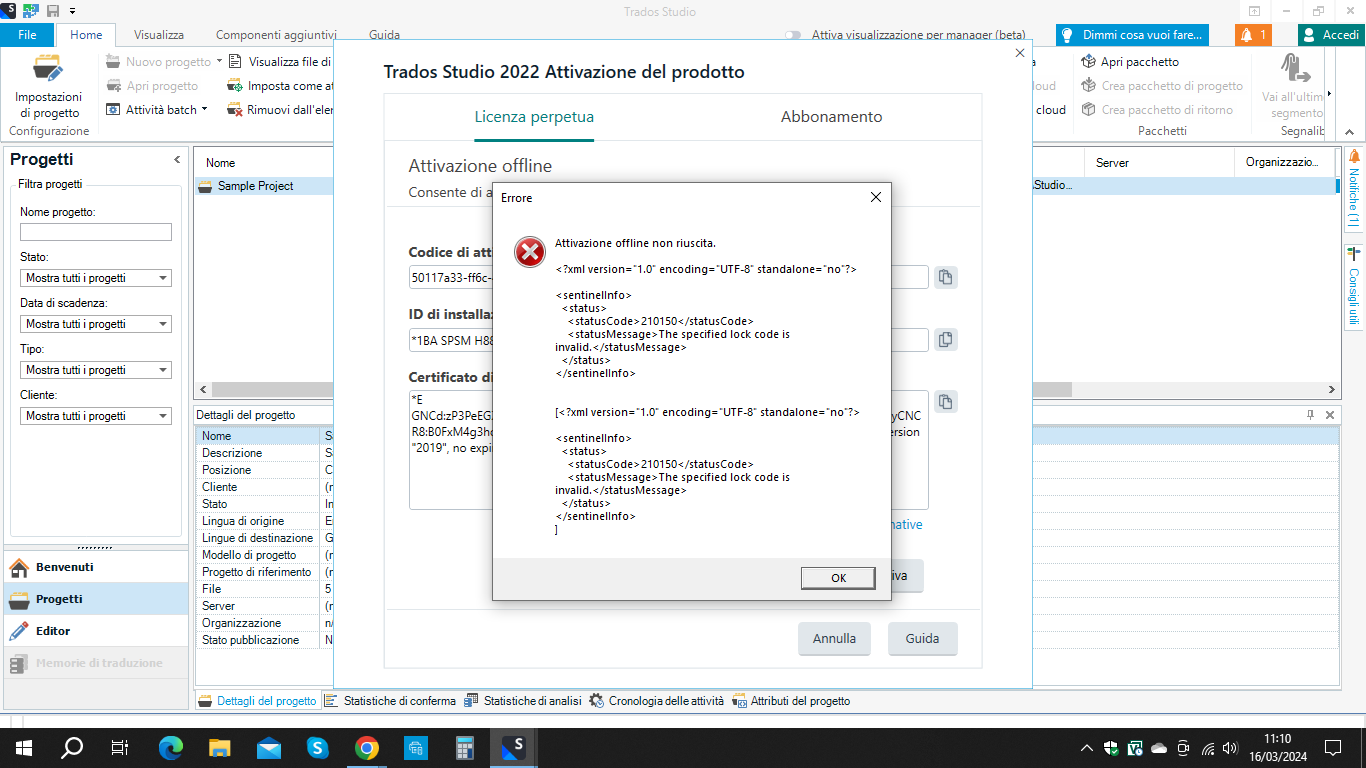This screenshot has height=768, width=1366.
Task: Toggle Attiva visualizzazione per manager (beta)
Action: 793,35
